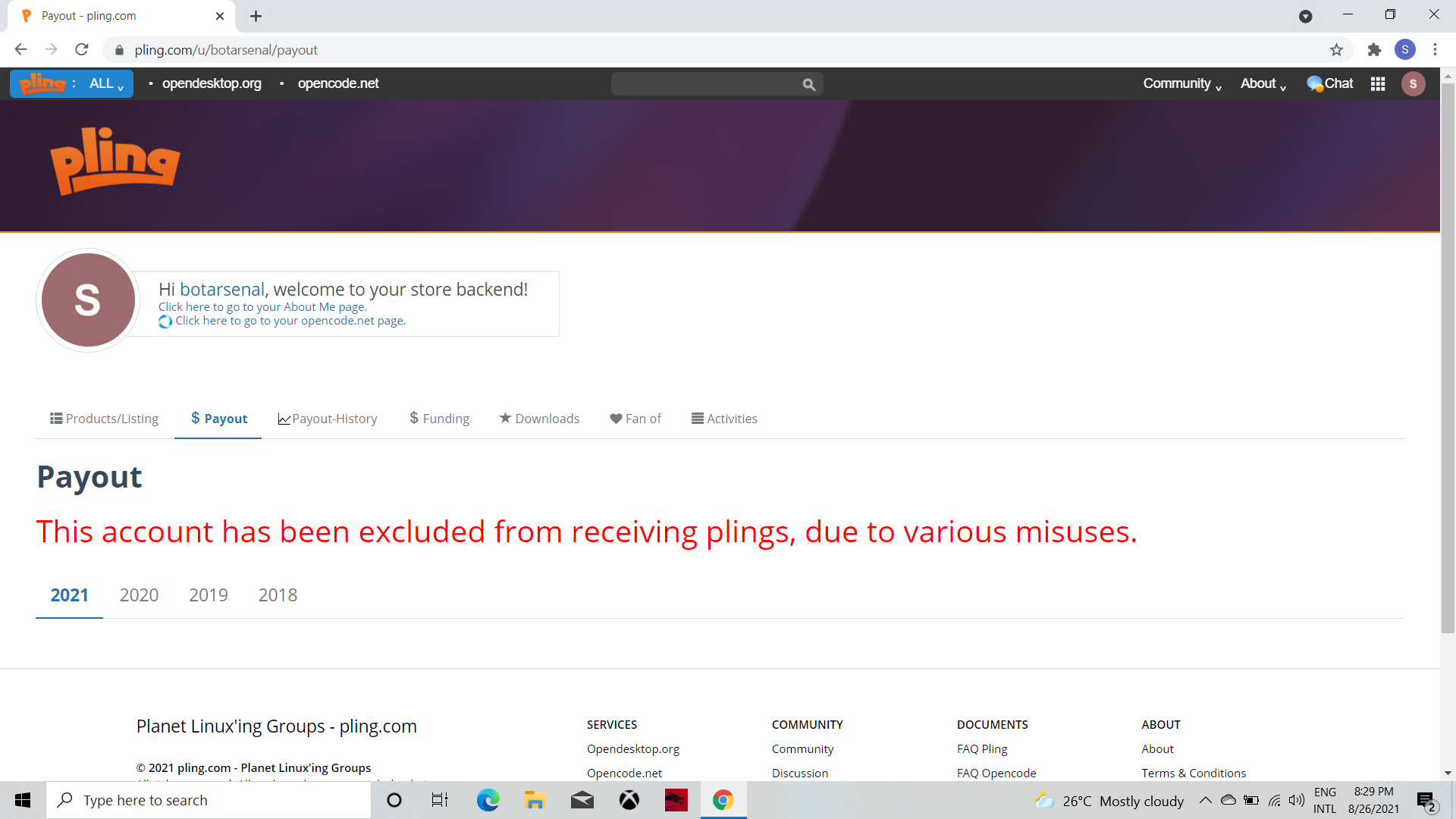The height and width of the screenshot is (819, 1456).
Task: Select the Payout tab
Action: pyautogui.click(x=218, y=419)
